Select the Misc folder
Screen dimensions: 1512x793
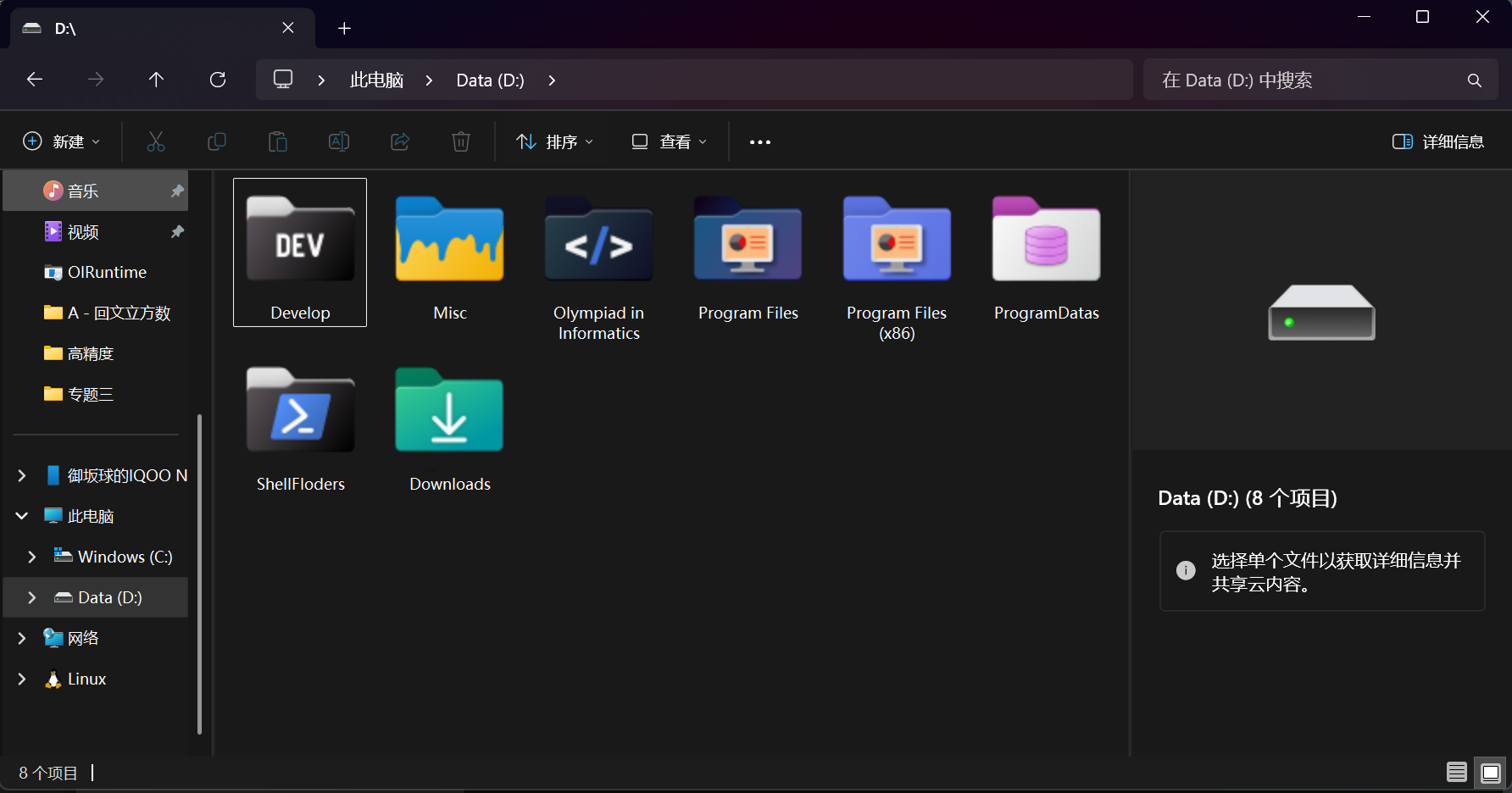450,252
